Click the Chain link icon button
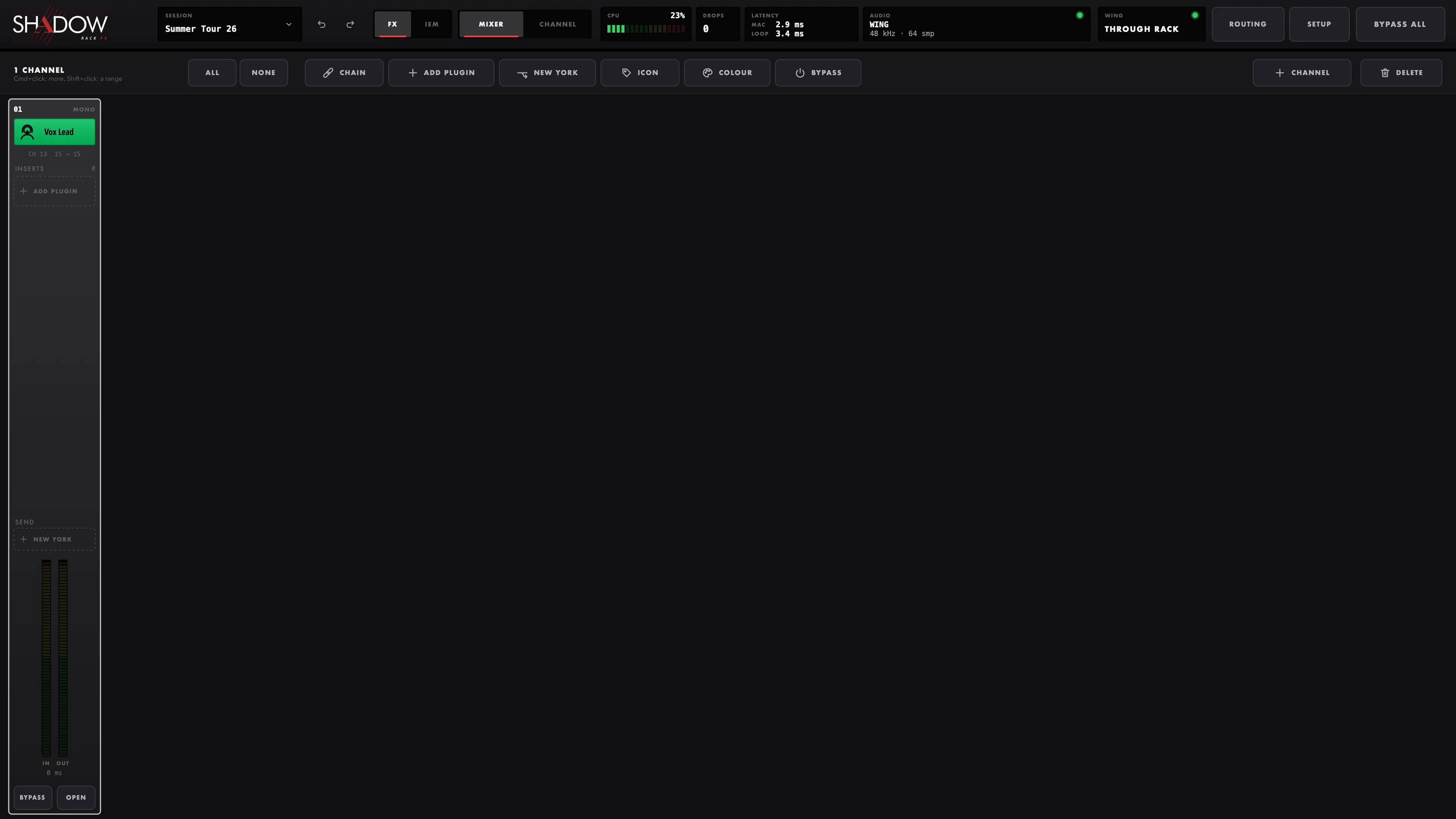Screen dimensions: 1456x819 click(x=344, y=73)
